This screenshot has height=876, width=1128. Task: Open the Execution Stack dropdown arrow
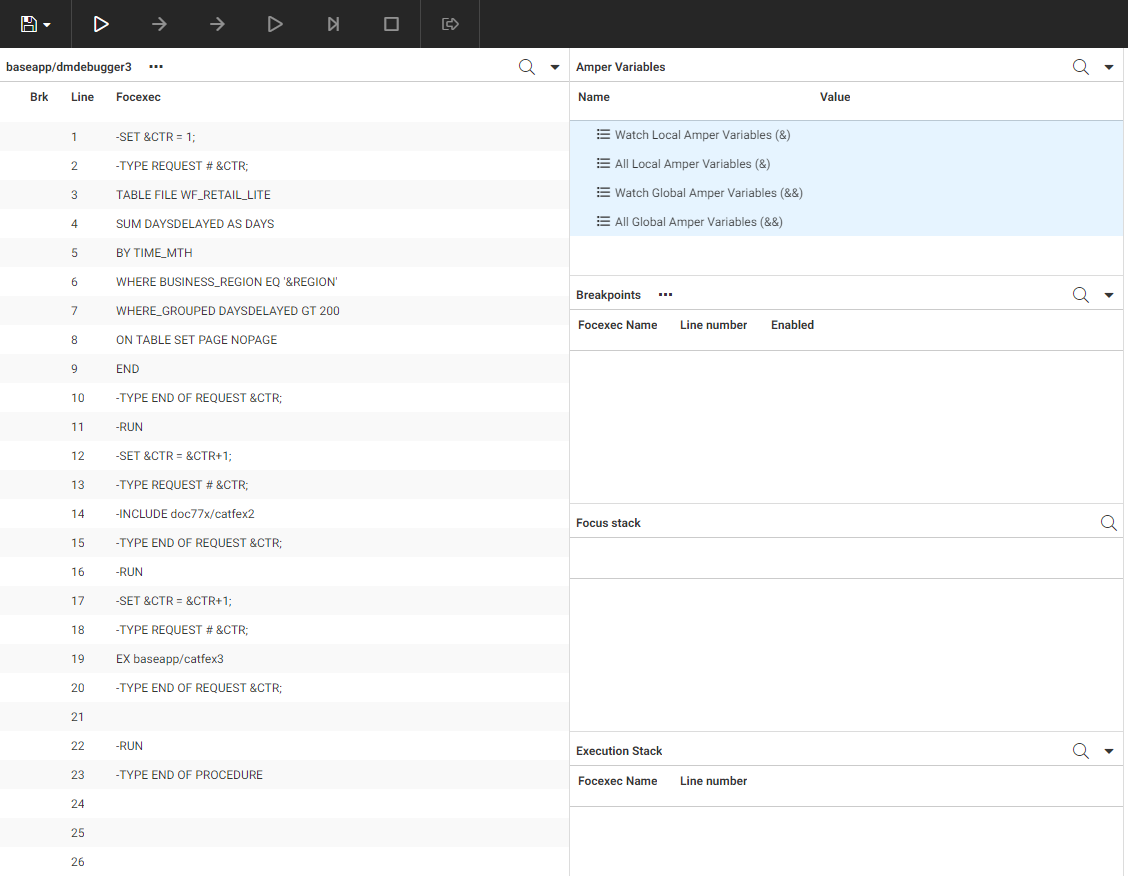coord(1109,751)
